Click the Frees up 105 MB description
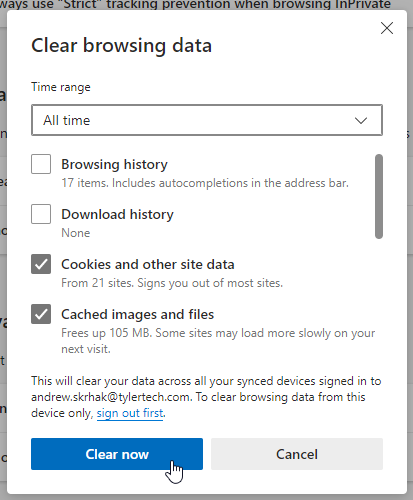The image size is (413, 500). pos(218,341)
